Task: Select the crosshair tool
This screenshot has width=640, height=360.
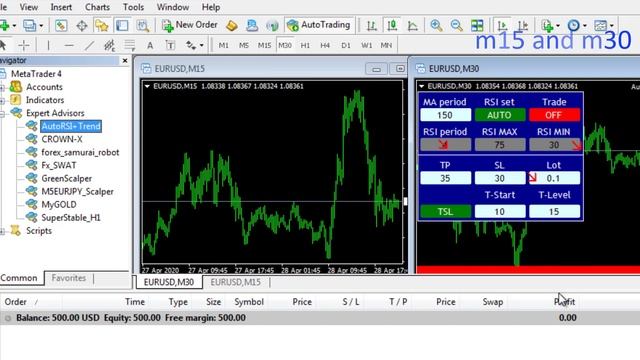Action: [24, 45]
